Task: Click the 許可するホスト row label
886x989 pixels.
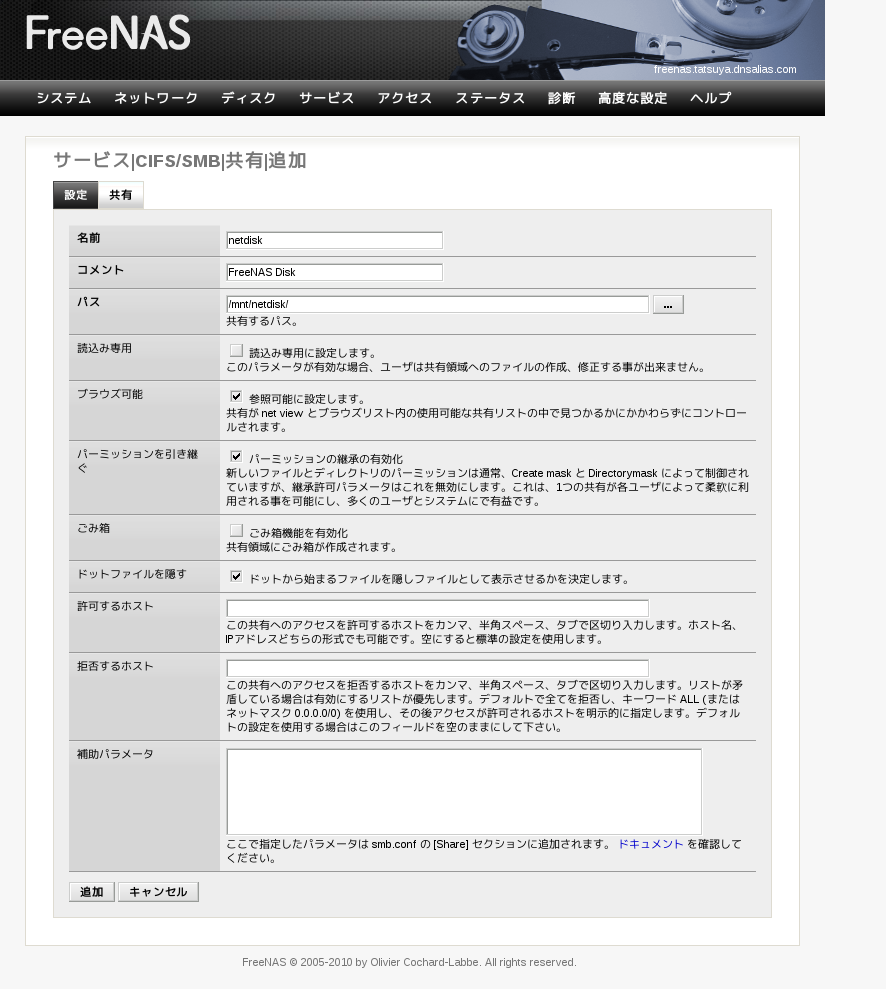Action: pyautogui.click(x=115, y=606)
